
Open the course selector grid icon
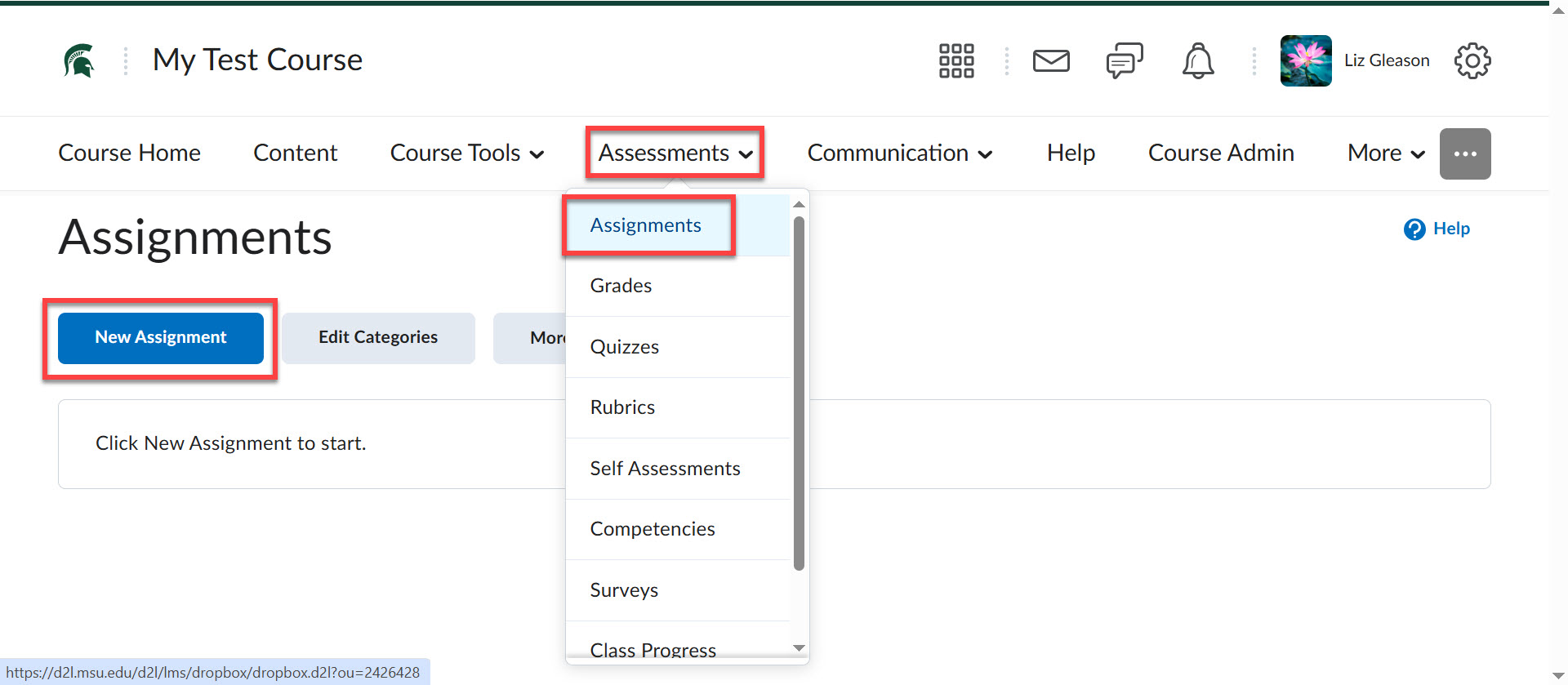click(955, 60)
